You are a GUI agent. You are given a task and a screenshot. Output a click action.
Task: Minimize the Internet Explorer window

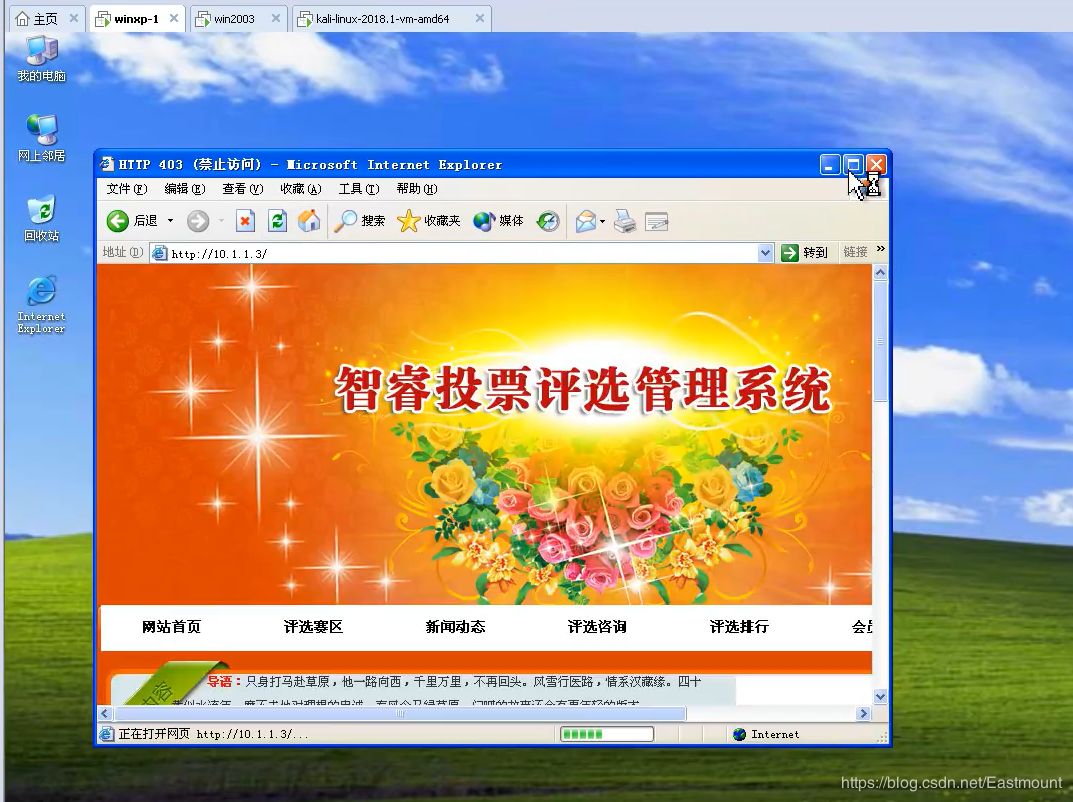pos(830,164)
